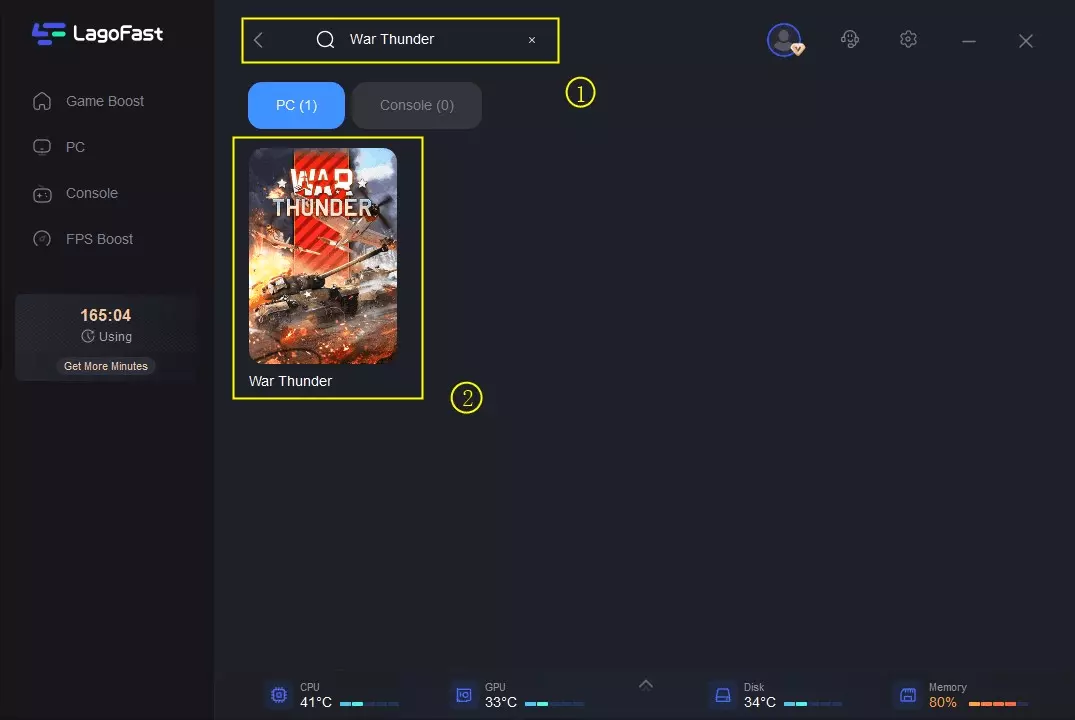Image resolution: width=1075 pixels, height=720 pixels.
Task: Click the 165:04 remaining time
Action: tap(106, 315)
